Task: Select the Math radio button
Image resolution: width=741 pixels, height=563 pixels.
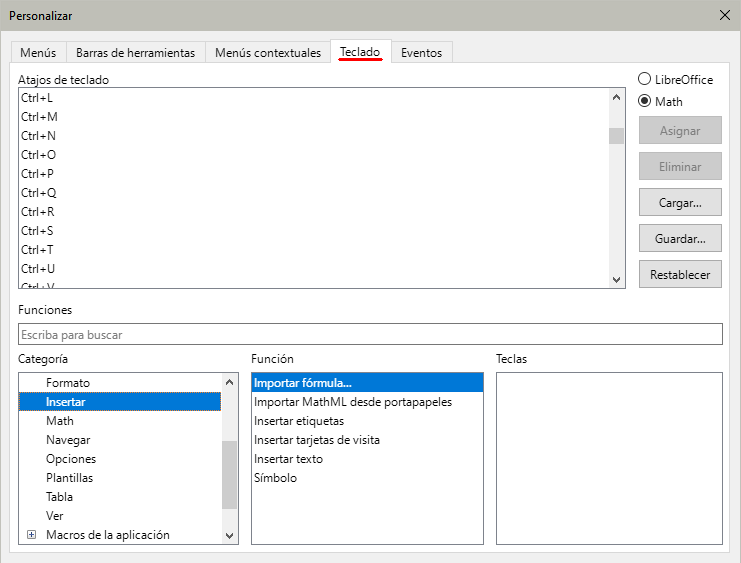Action: click(645, 101)
